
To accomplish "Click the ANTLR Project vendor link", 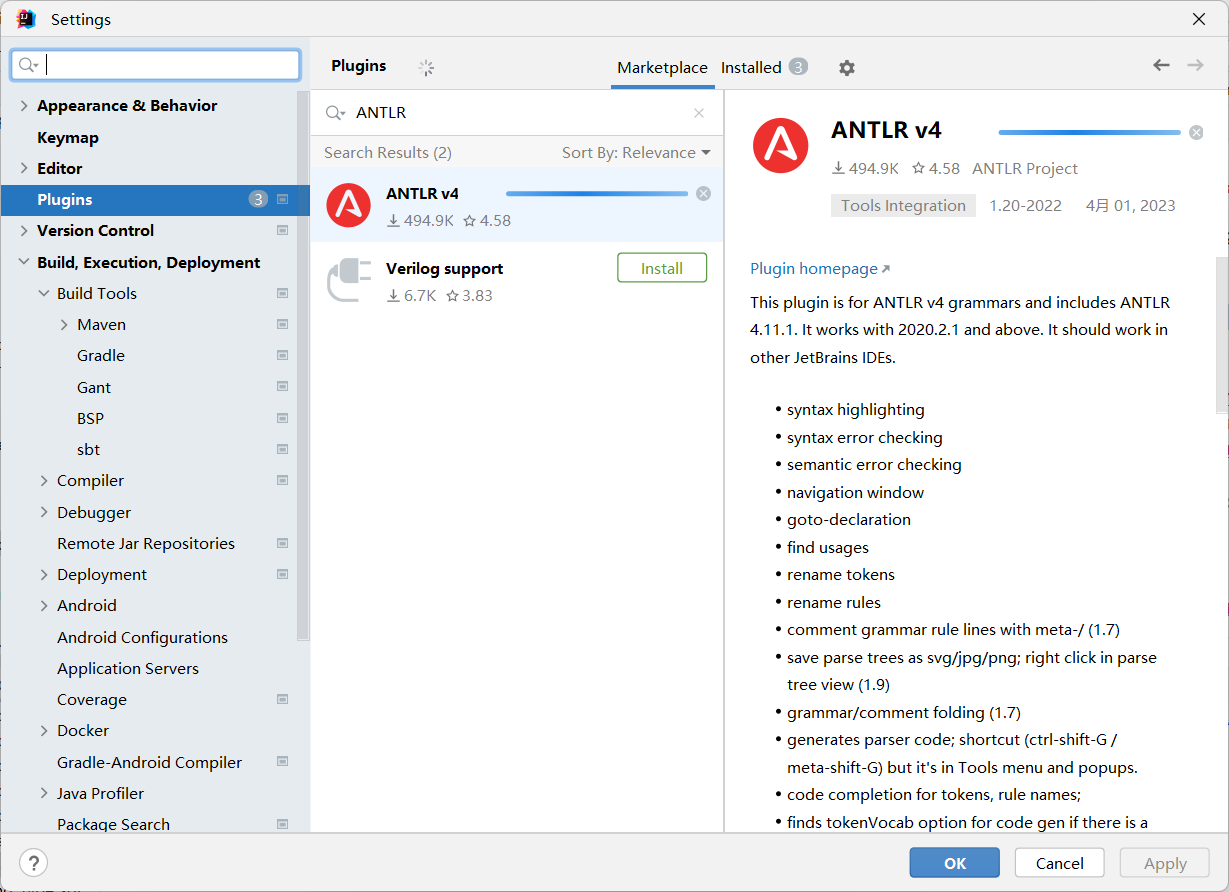I will [1025, 169].
